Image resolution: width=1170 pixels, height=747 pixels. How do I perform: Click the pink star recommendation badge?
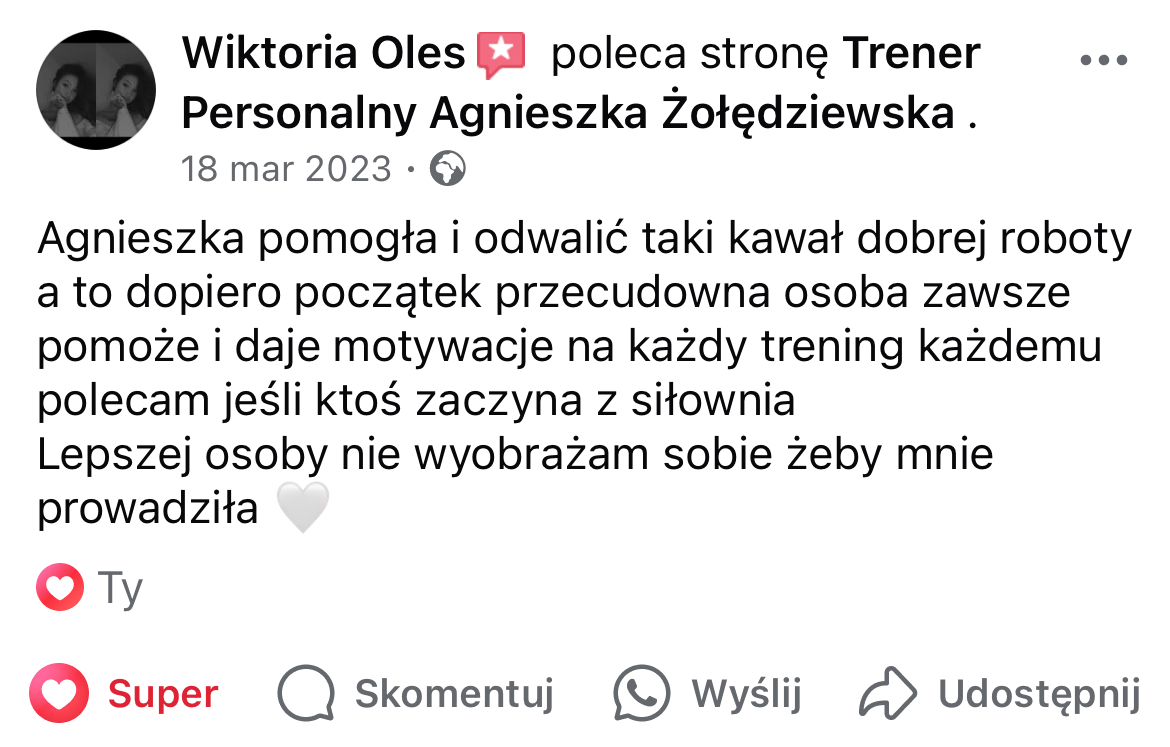pos(501,55)
